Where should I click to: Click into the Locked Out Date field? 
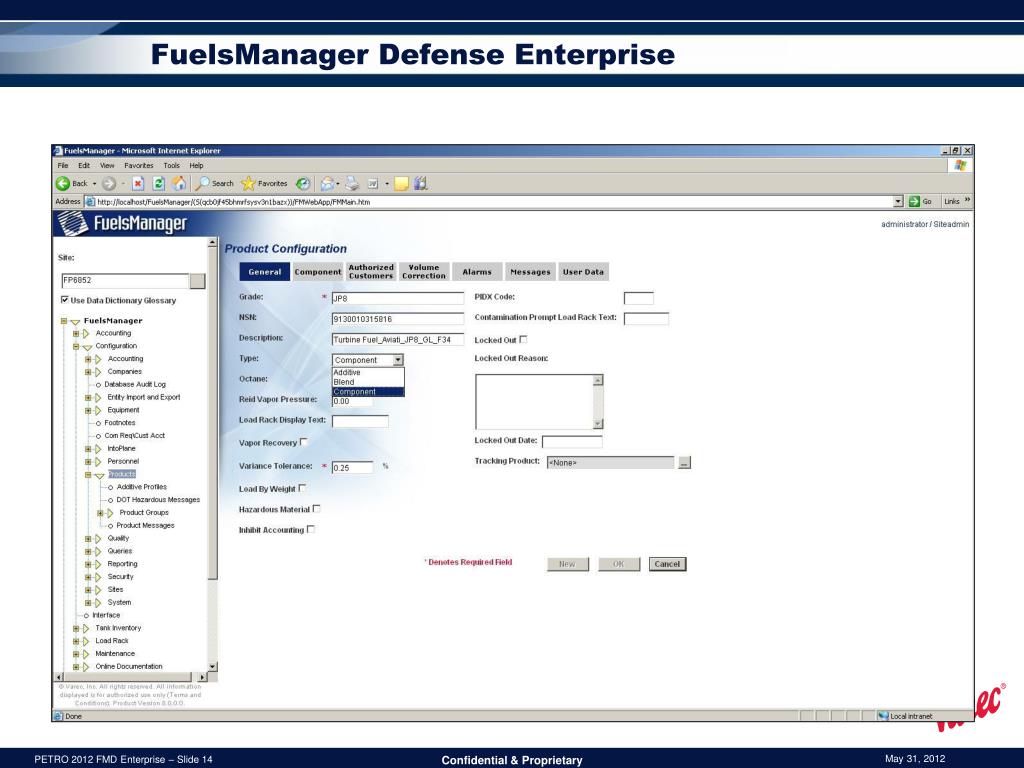[572, 441]
